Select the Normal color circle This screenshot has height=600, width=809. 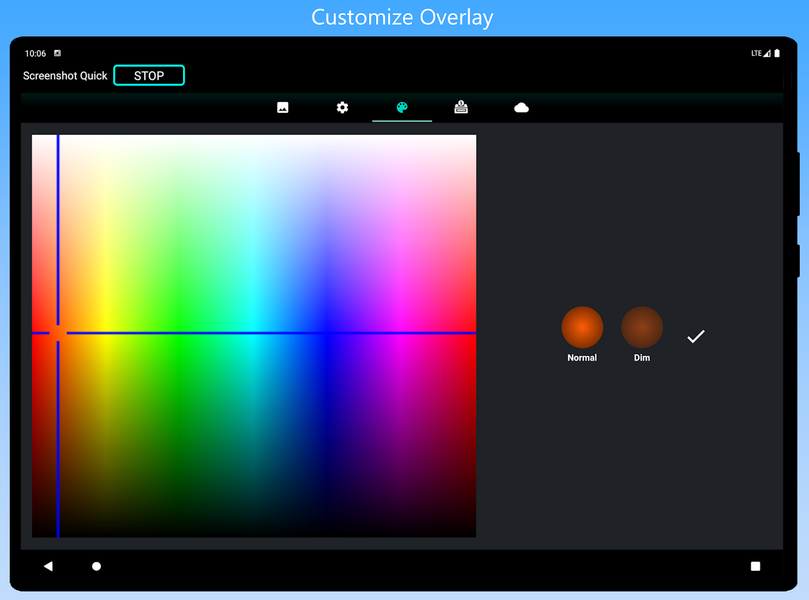pos(582,328)
